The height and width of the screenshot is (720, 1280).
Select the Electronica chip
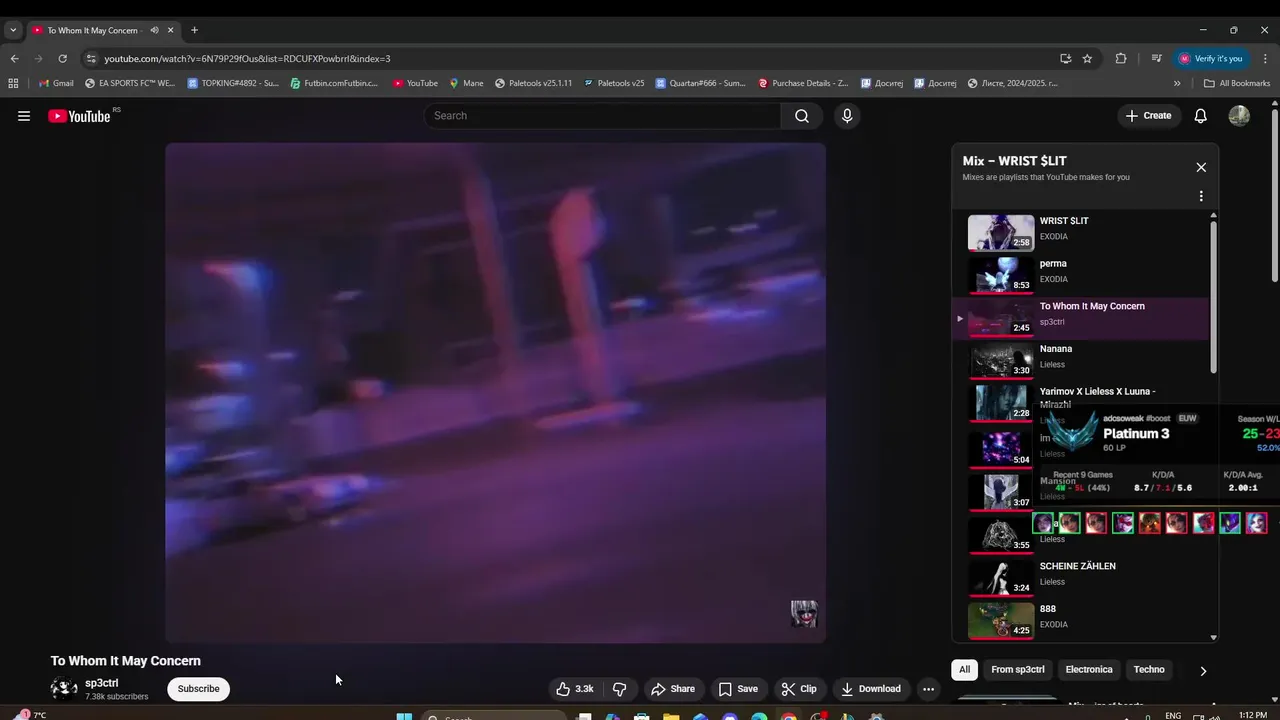[1089, 670]
